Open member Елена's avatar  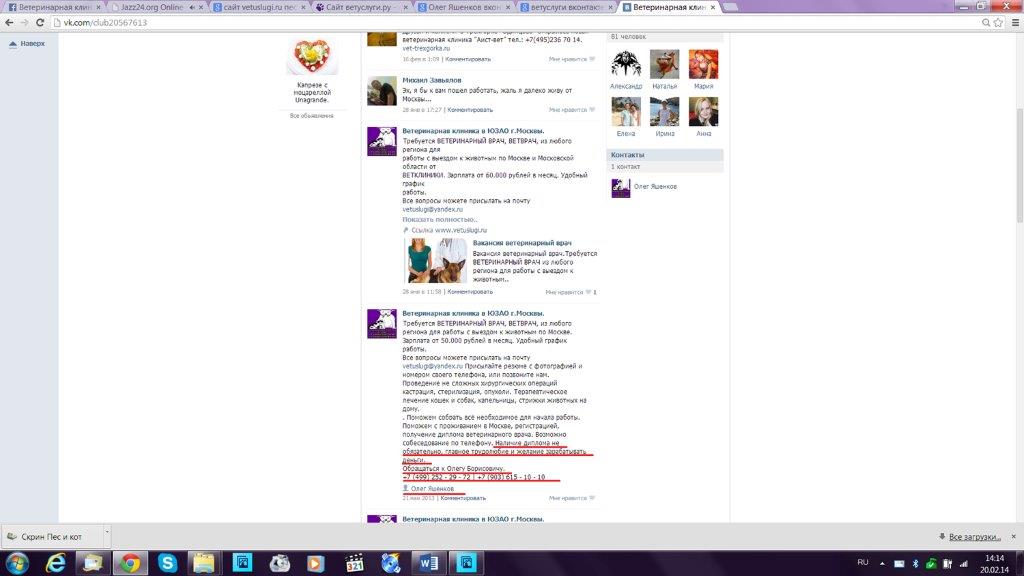626,112
